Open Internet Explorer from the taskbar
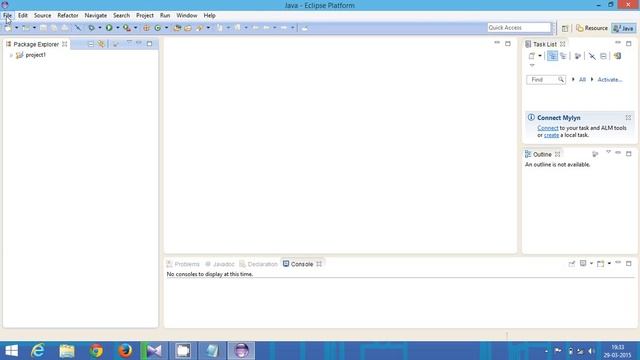This screenshot has height=360, width=640. tap(38, 351)
